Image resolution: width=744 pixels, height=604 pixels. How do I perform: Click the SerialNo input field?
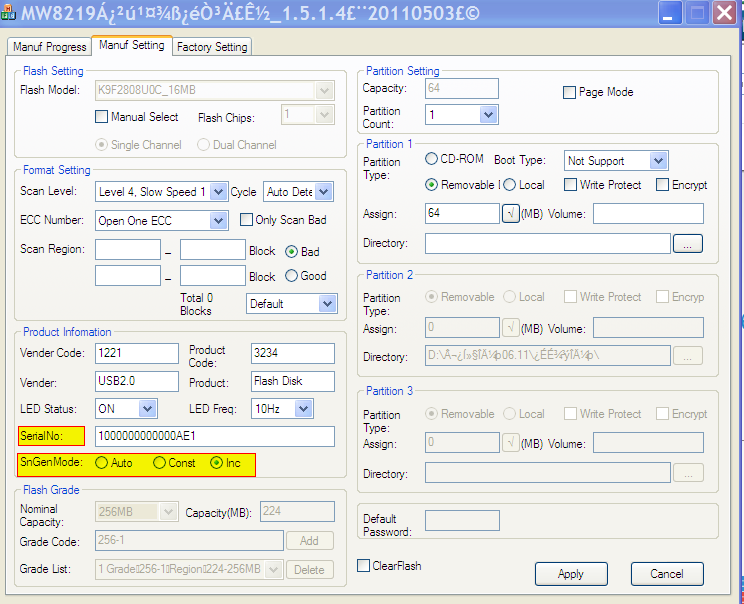[x=215, y=437]
